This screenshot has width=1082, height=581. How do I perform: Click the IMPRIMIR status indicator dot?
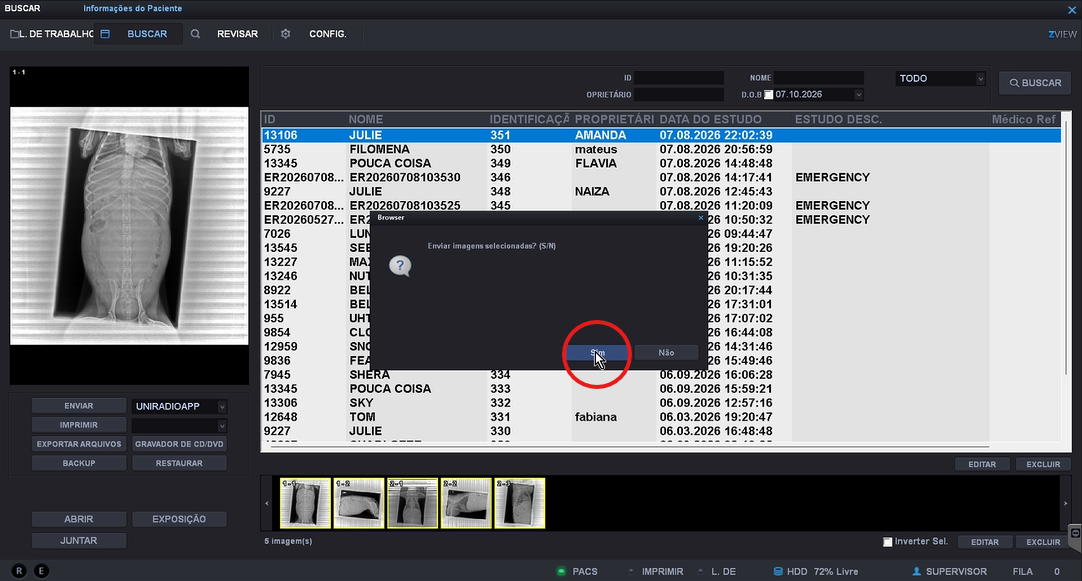631,571
